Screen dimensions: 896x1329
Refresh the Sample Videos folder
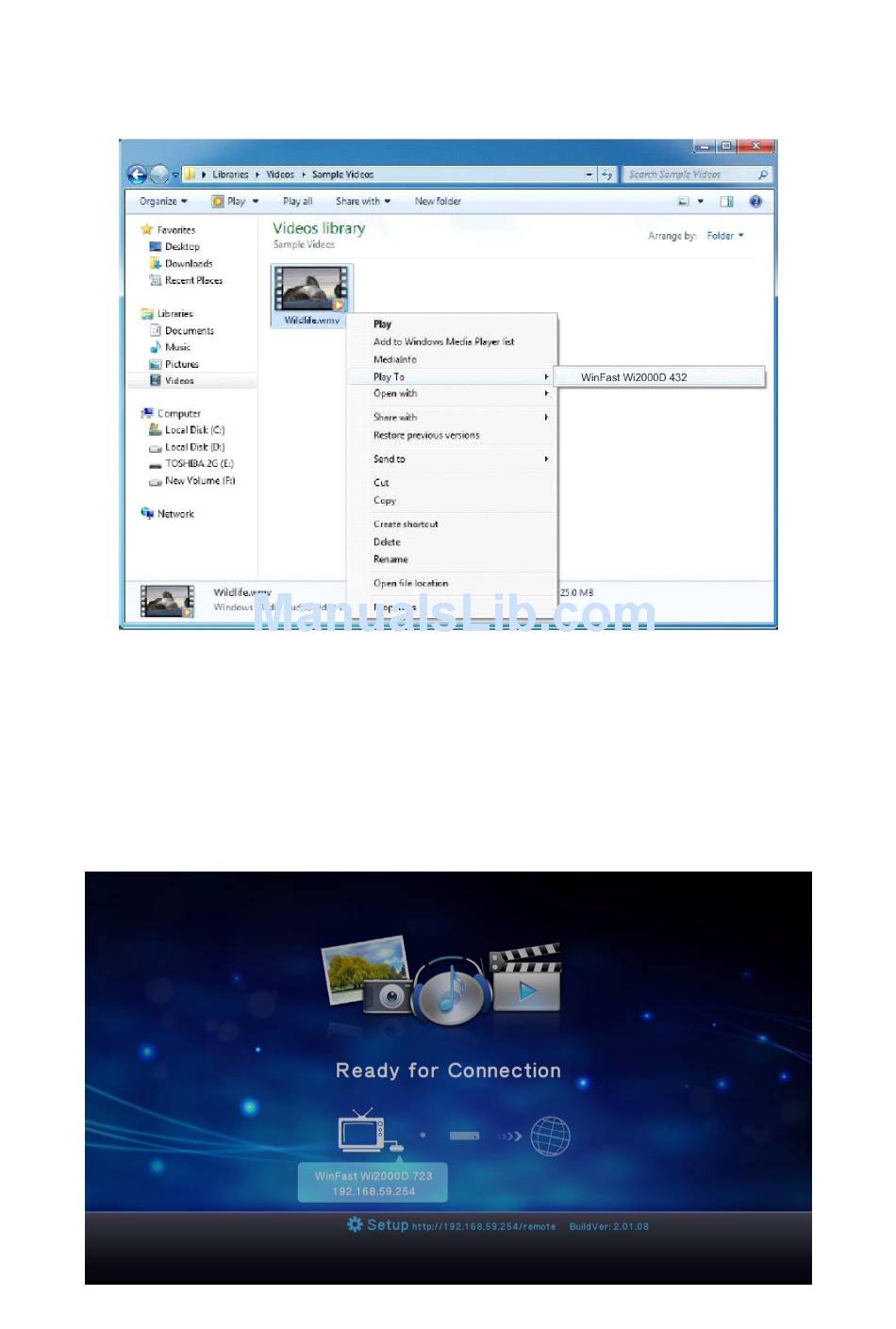(x=606, y=174)
